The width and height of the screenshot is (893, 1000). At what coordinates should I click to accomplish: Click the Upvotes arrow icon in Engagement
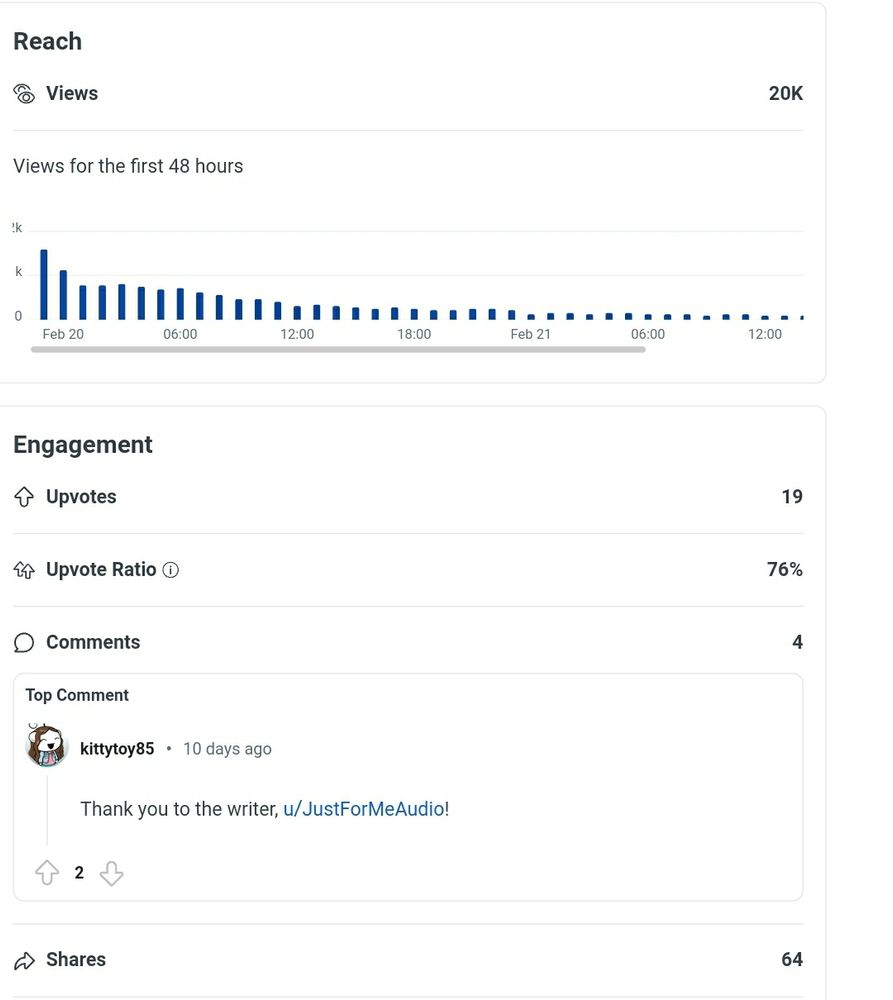(23, 496)
